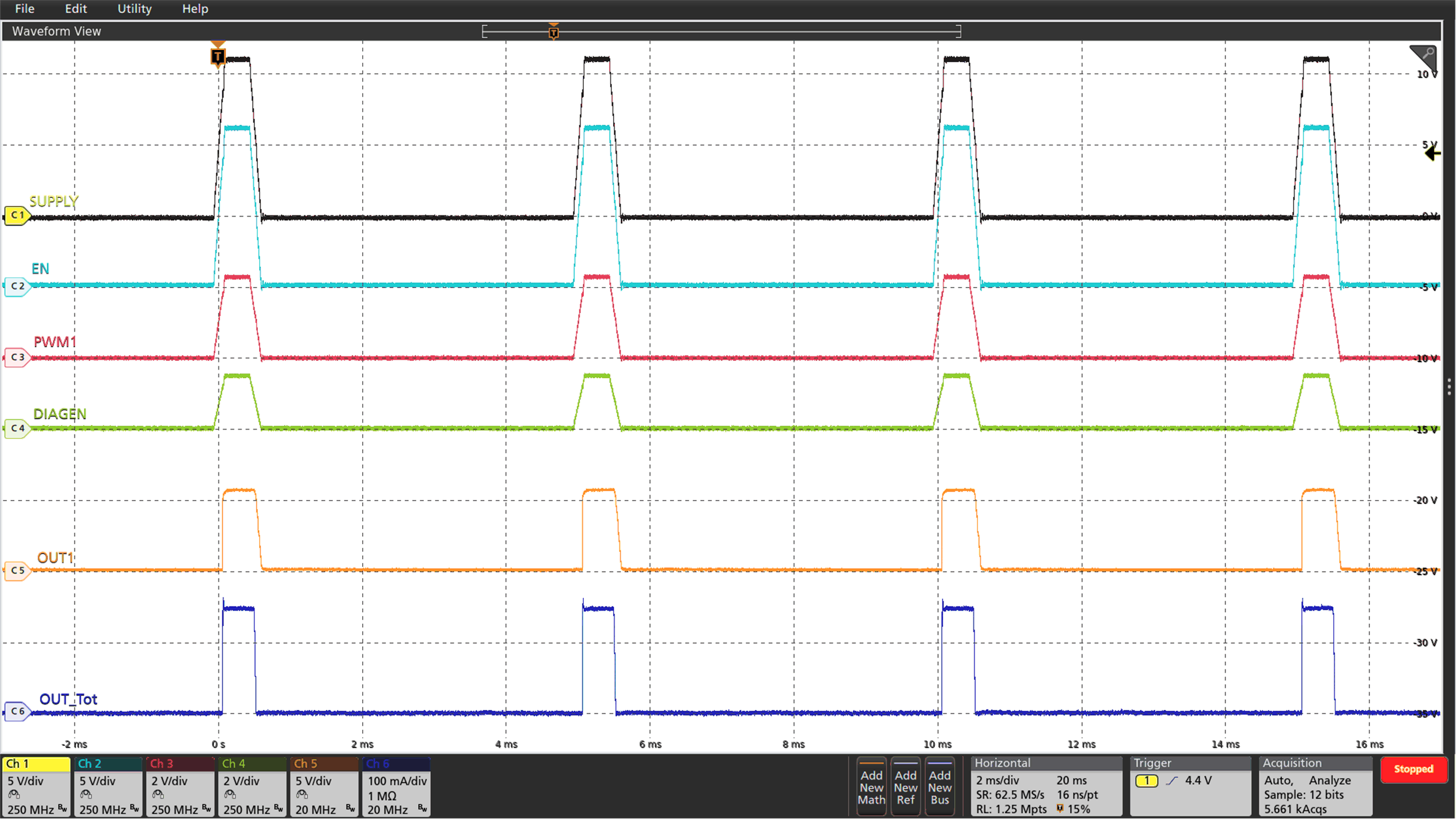The image size is (1456, 819).
Task: Select the C6 OUT_Tot channel handle
Action: (x=17, y=711)
